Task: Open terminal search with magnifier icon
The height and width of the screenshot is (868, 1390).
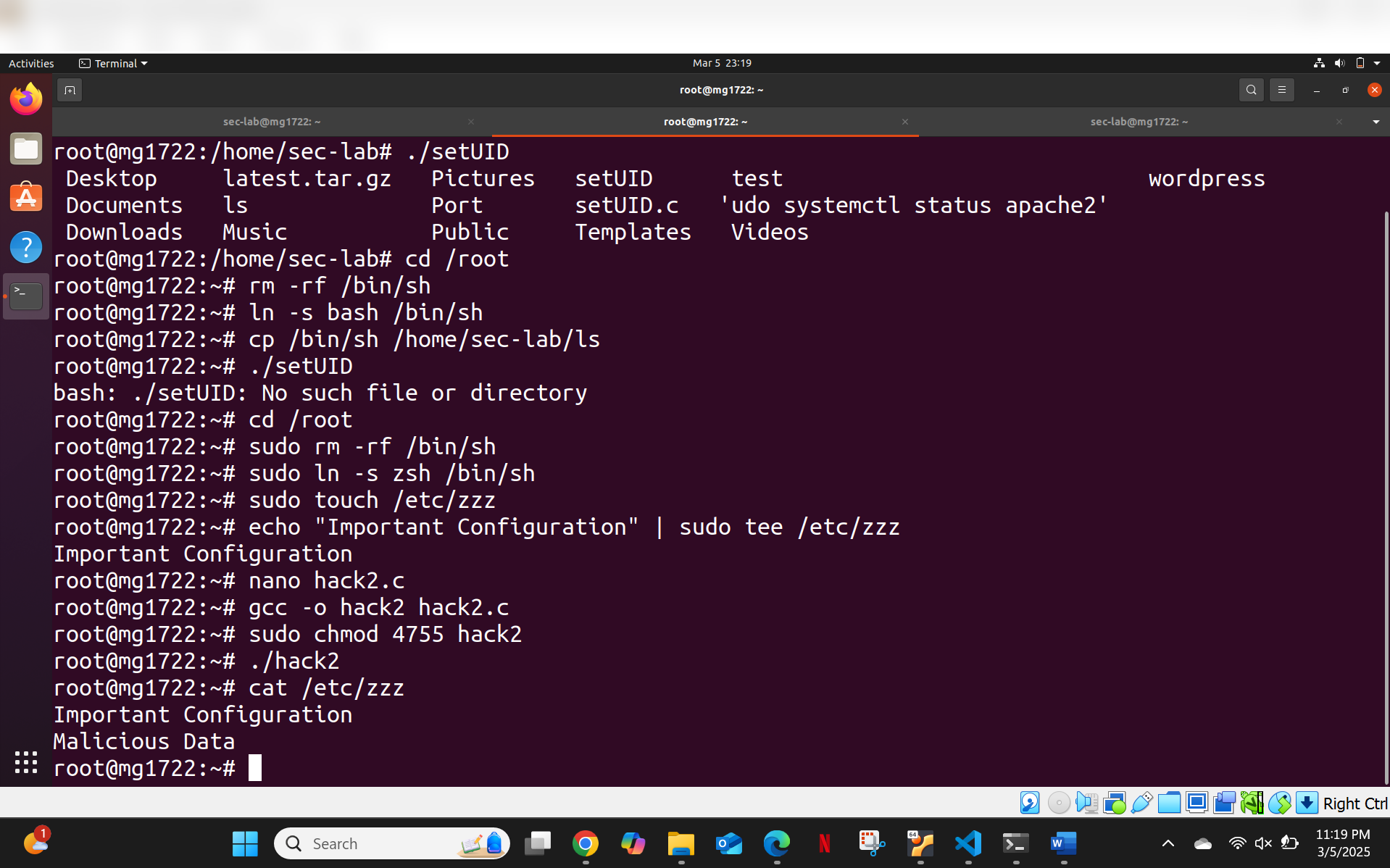Action: point(1251,90)
